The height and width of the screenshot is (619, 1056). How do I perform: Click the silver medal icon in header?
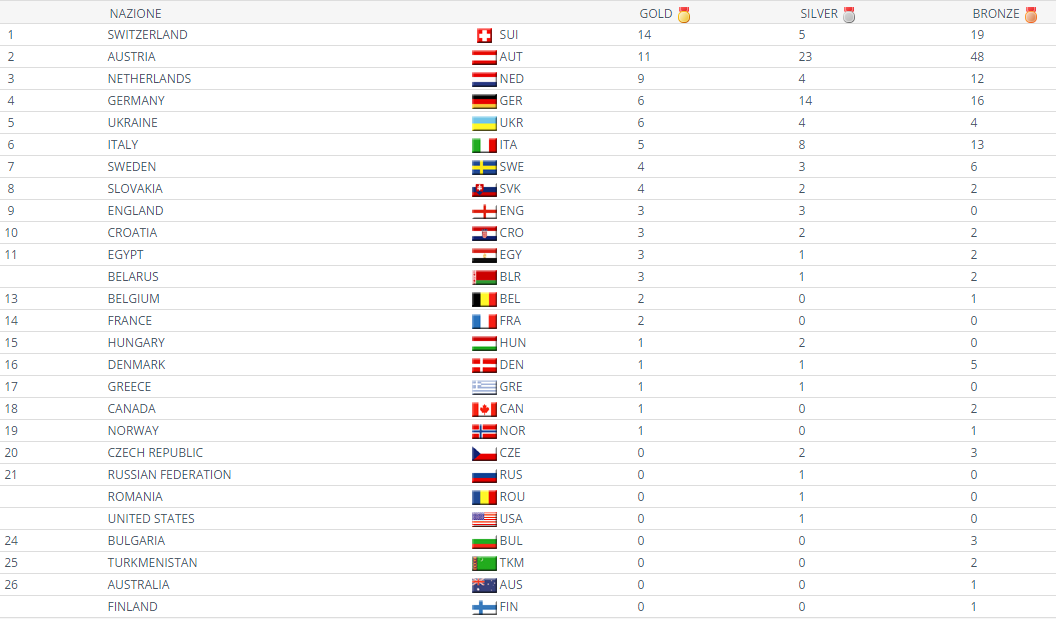pos(849,14)
